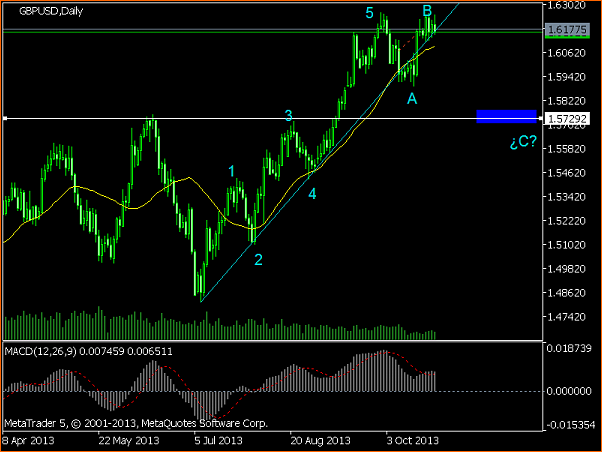Click the blue target zone rectangle
The width and height of the screenshot is (602, 452).
click(x=506, y=116)
